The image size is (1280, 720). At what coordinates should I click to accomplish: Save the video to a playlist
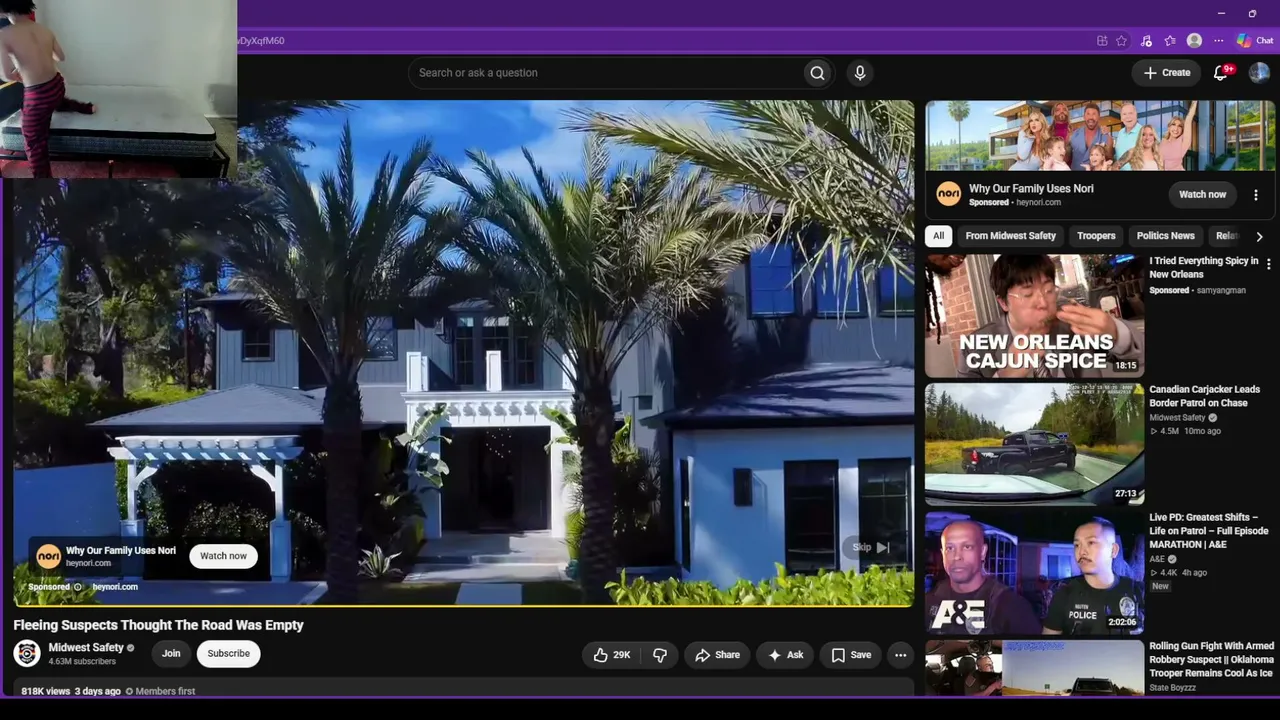[851, 655]
